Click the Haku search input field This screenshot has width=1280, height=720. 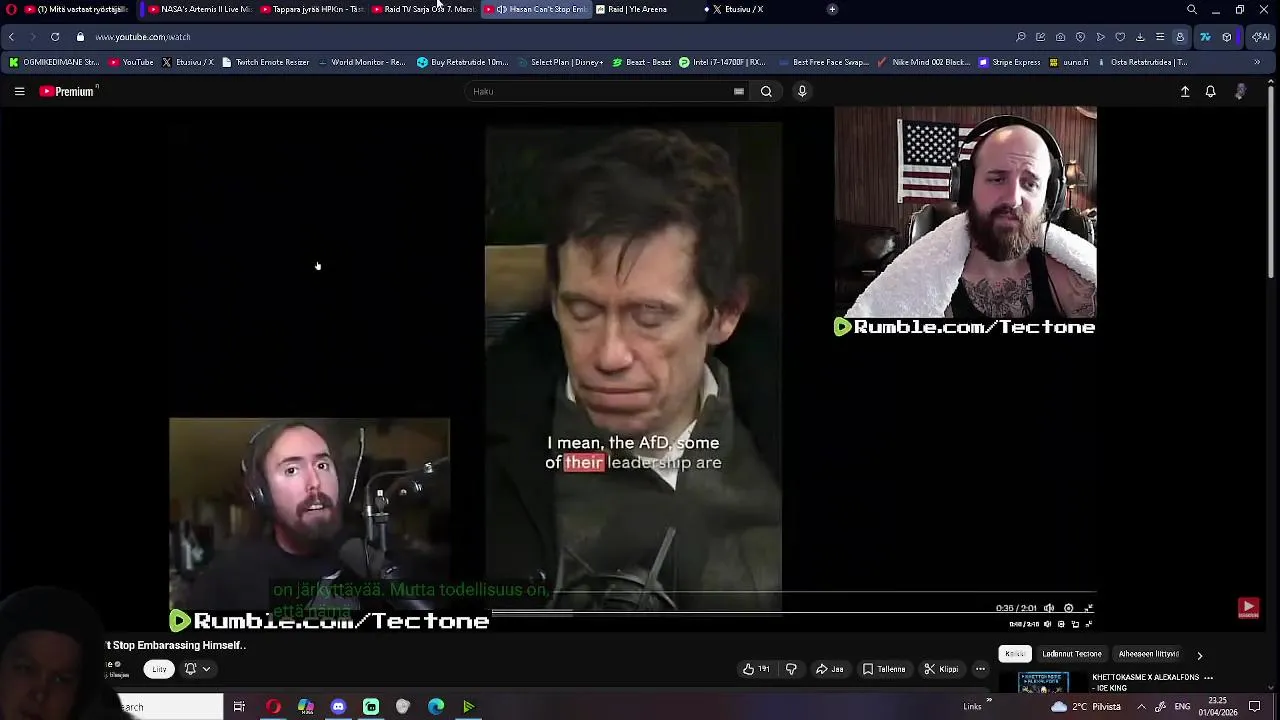pyautogui.click(x=600, y=91)
